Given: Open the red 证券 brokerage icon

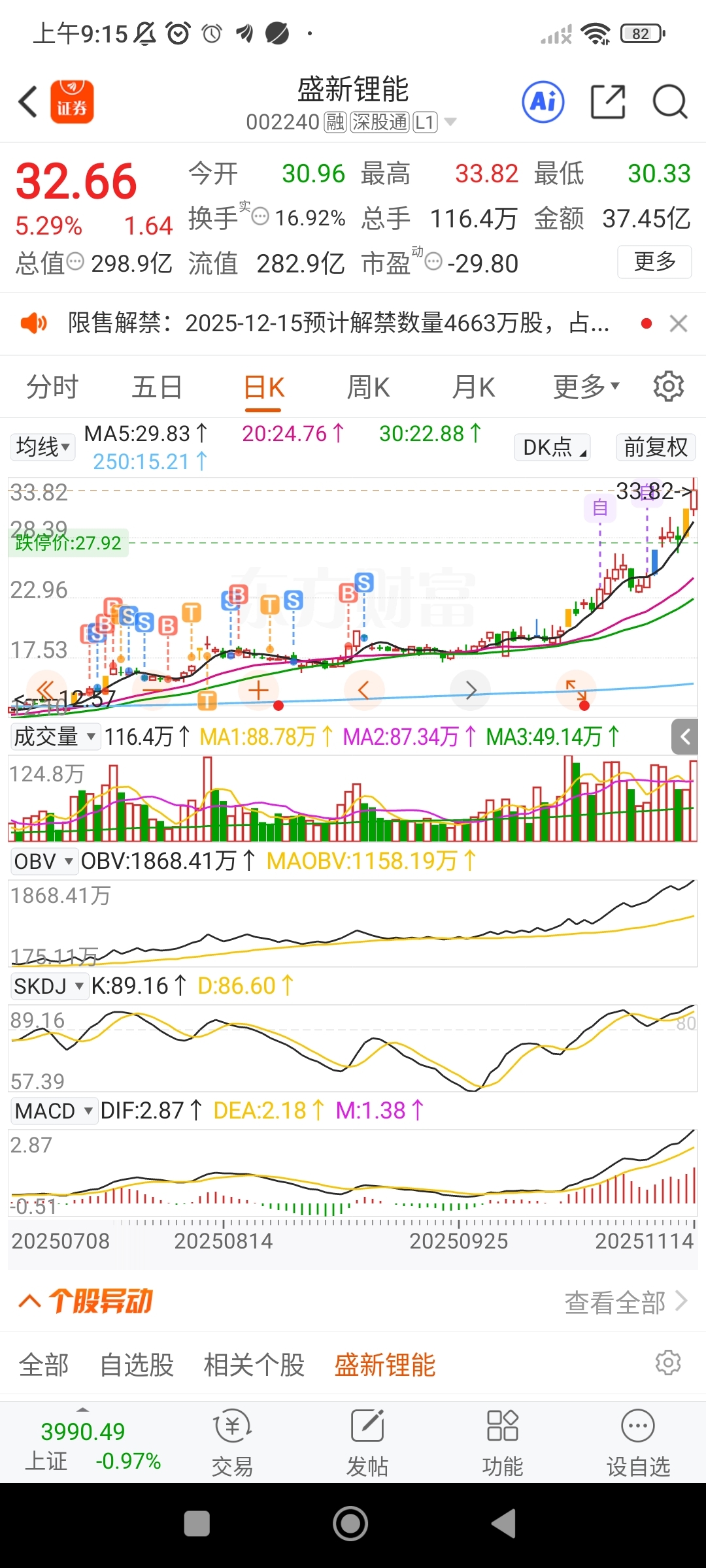Looking at the screenshot, I should click(x=72, y=101).
